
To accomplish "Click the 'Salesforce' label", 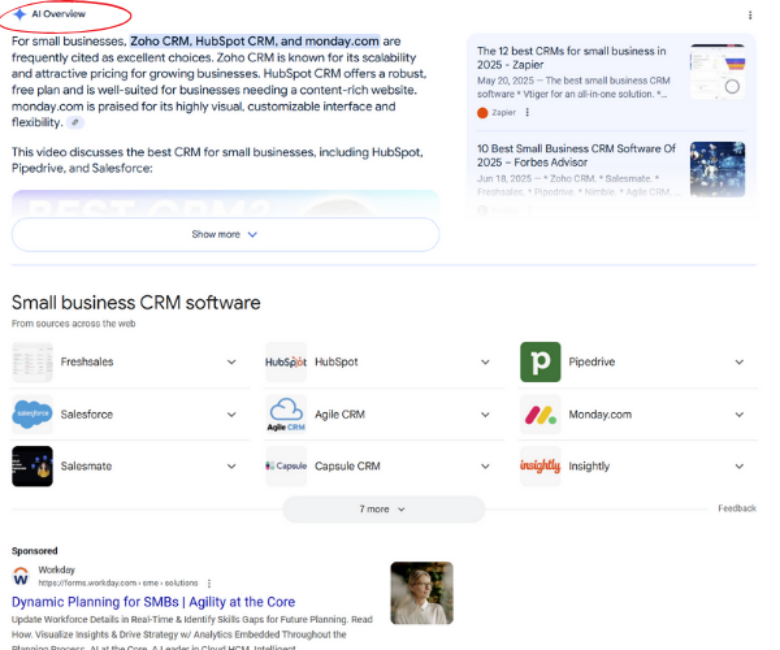I will click(87, 414).
